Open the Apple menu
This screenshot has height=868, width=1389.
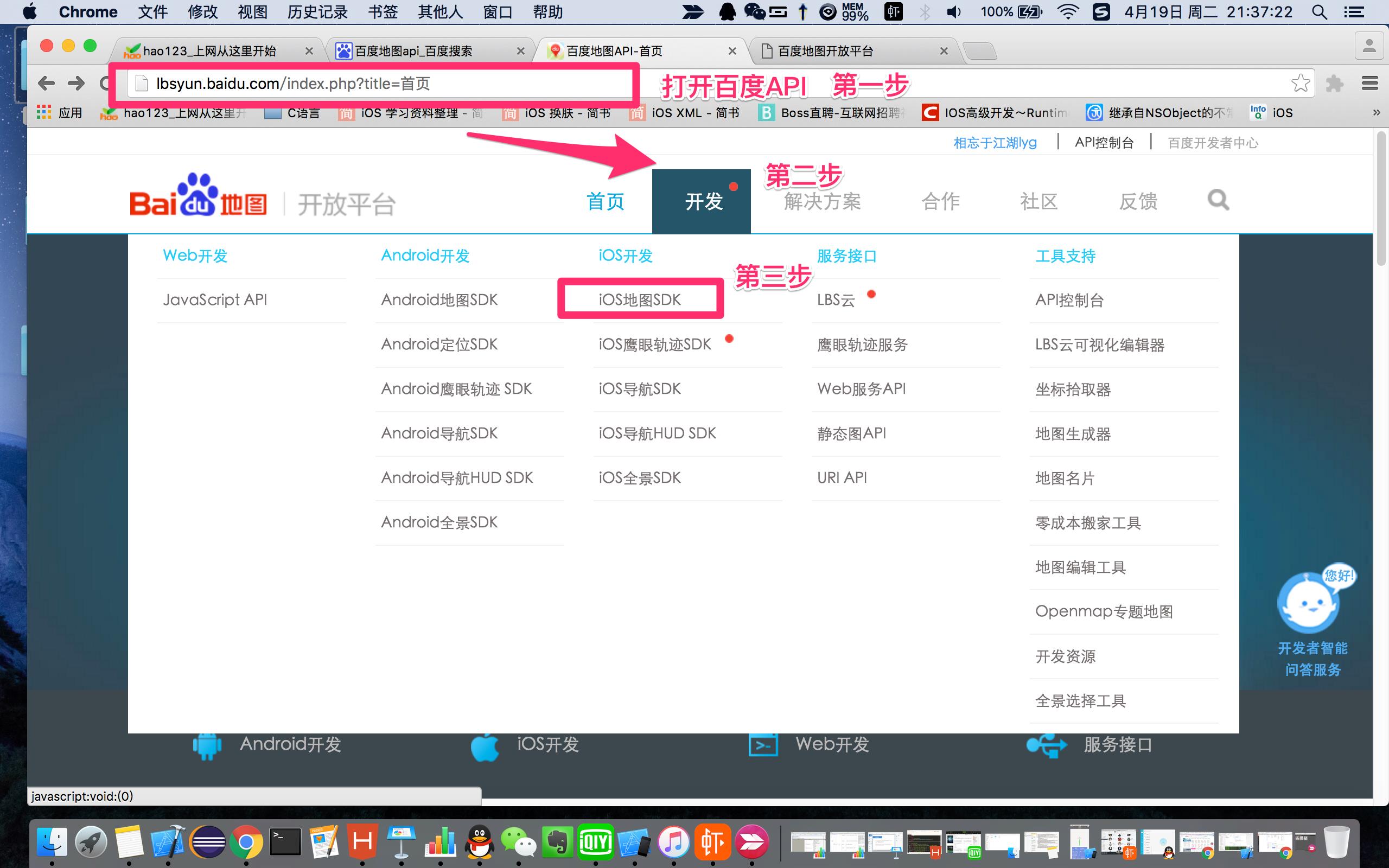coord(29,11)
